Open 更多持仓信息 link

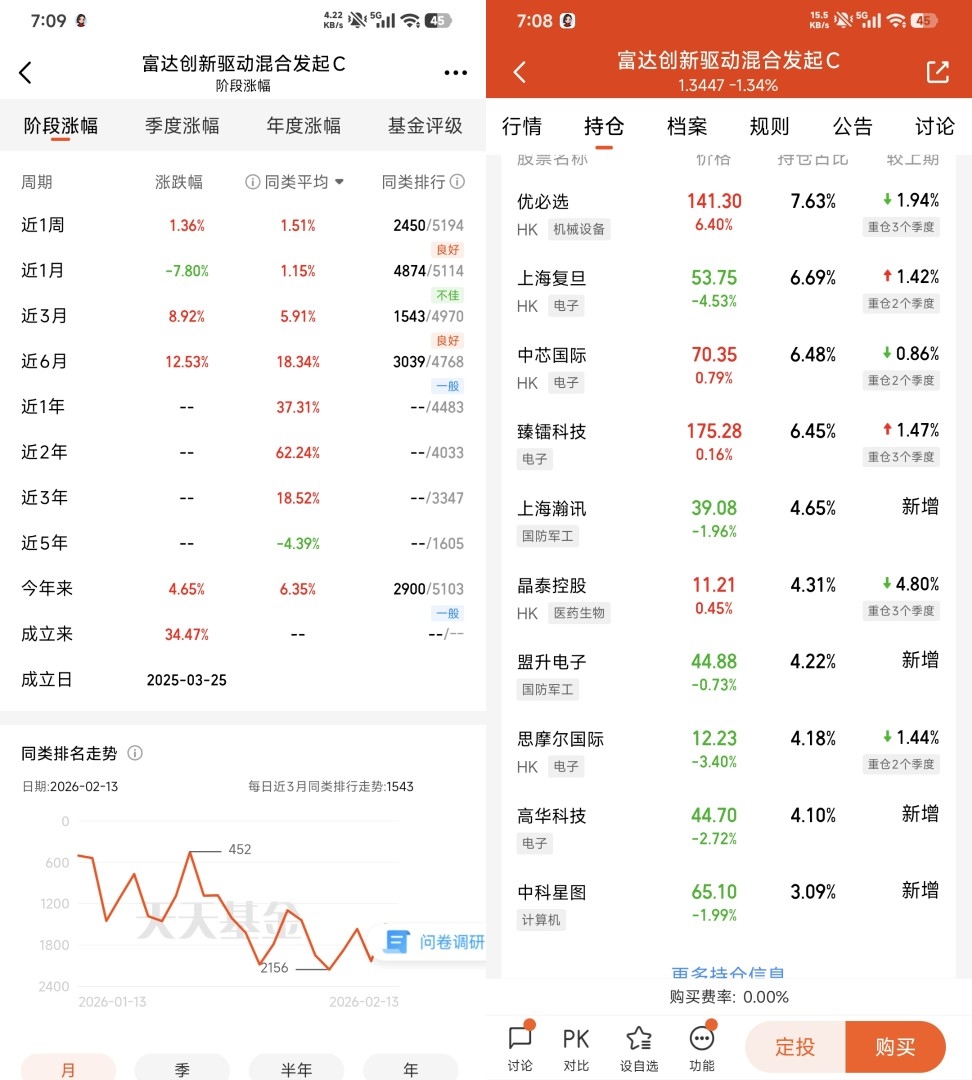click(x=728, y=971)
